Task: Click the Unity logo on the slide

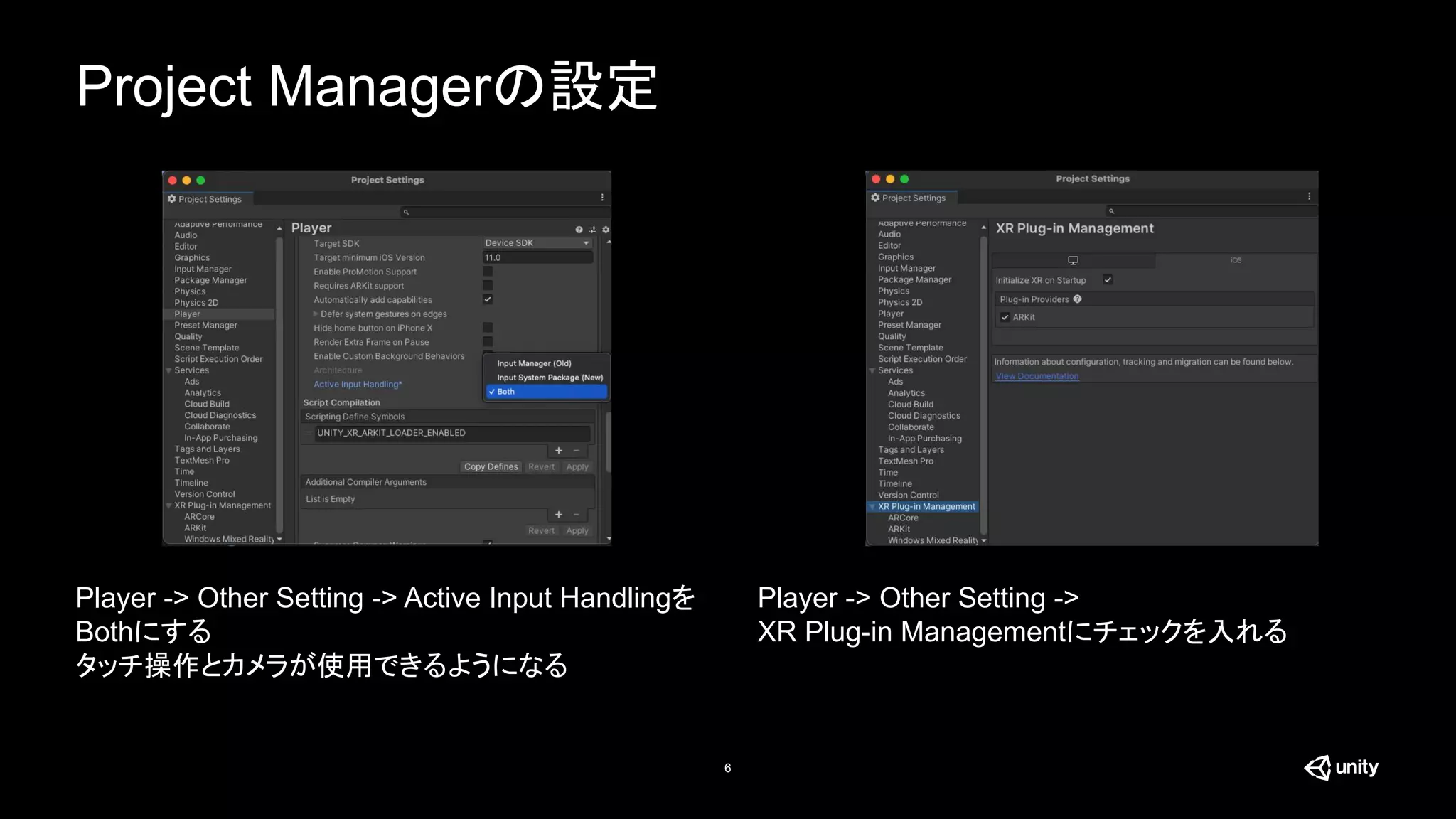Action: [1341, 767]
